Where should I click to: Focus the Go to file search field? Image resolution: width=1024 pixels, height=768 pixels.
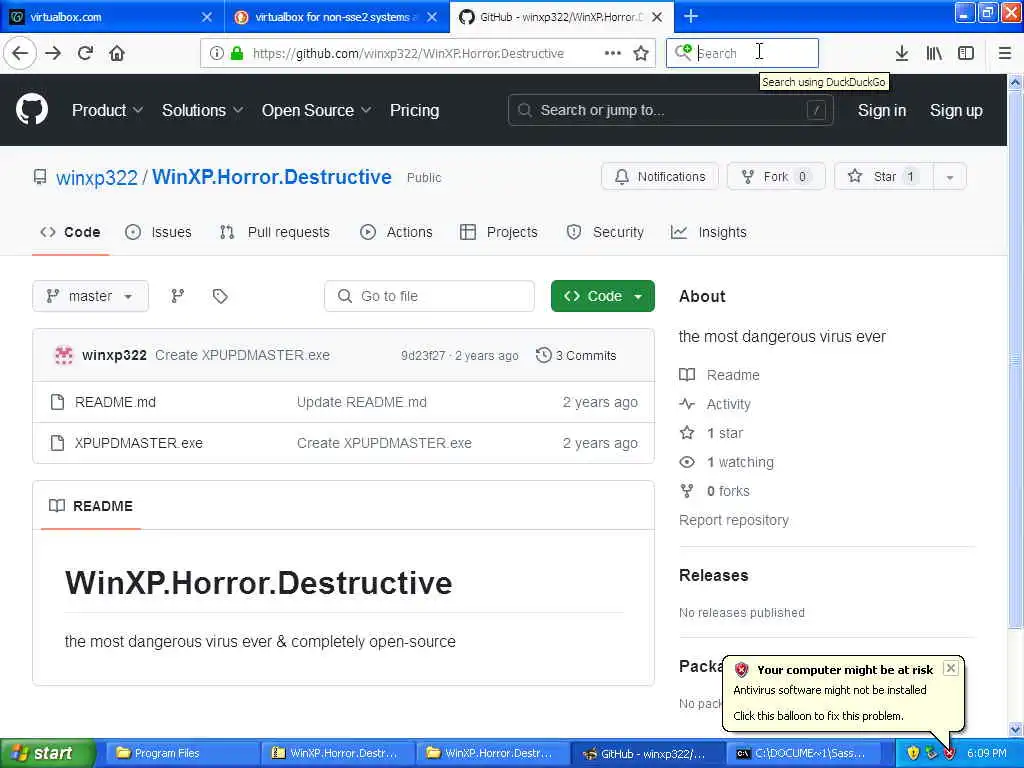pos(429,296)
